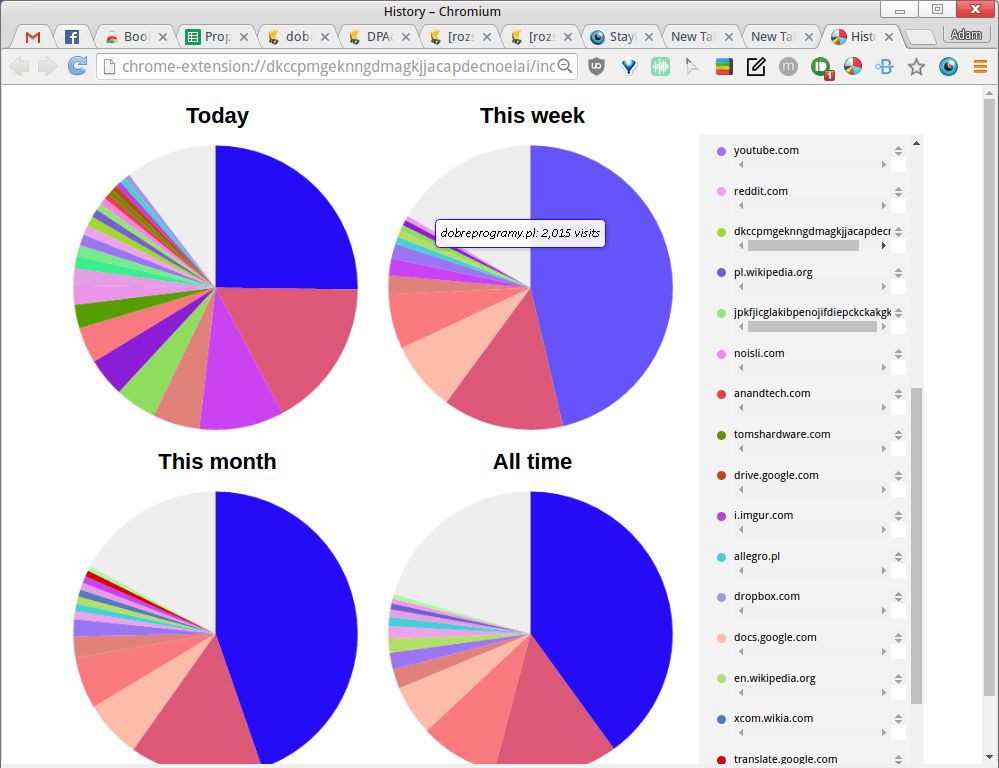Go forward with the right arrow button
999x768 pixels.
[48, 66]
